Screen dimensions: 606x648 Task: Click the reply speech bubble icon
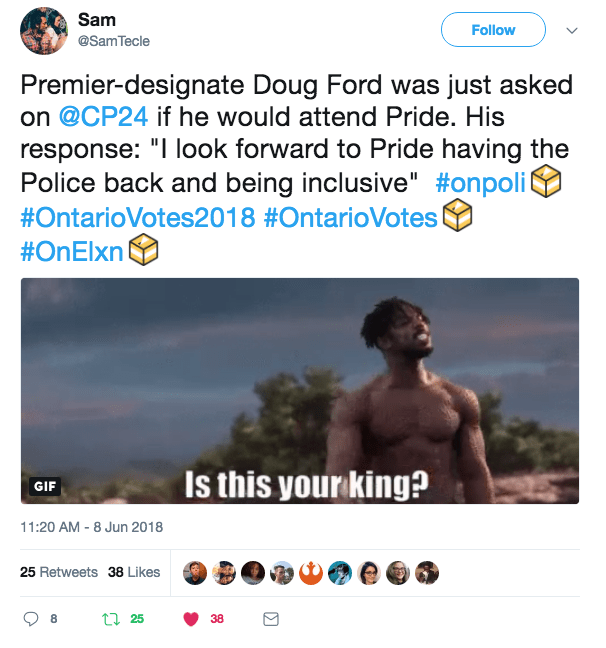tap(33, 619)
